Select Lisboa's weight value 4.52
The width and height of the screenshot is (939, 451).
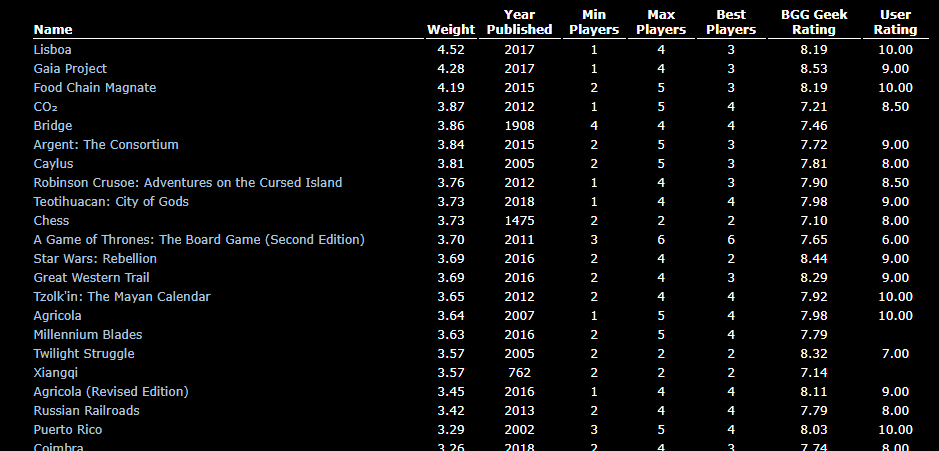[451, 50]
